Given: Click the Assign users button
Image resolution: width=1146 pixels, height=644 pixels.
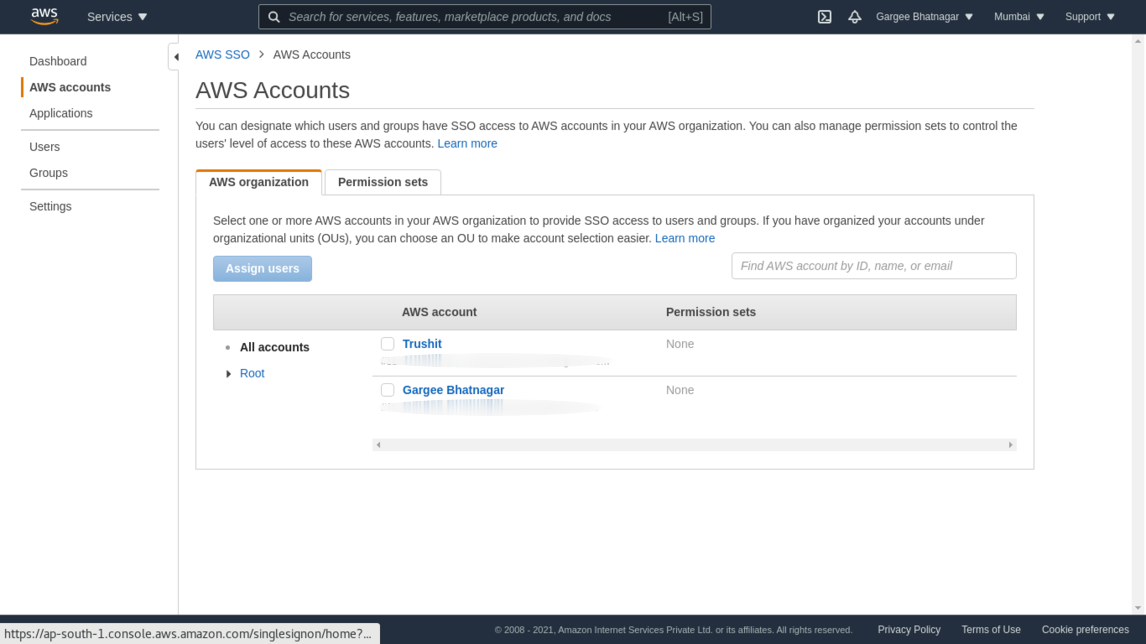Looking at the screenshot, I should click(x=262, y=268).
